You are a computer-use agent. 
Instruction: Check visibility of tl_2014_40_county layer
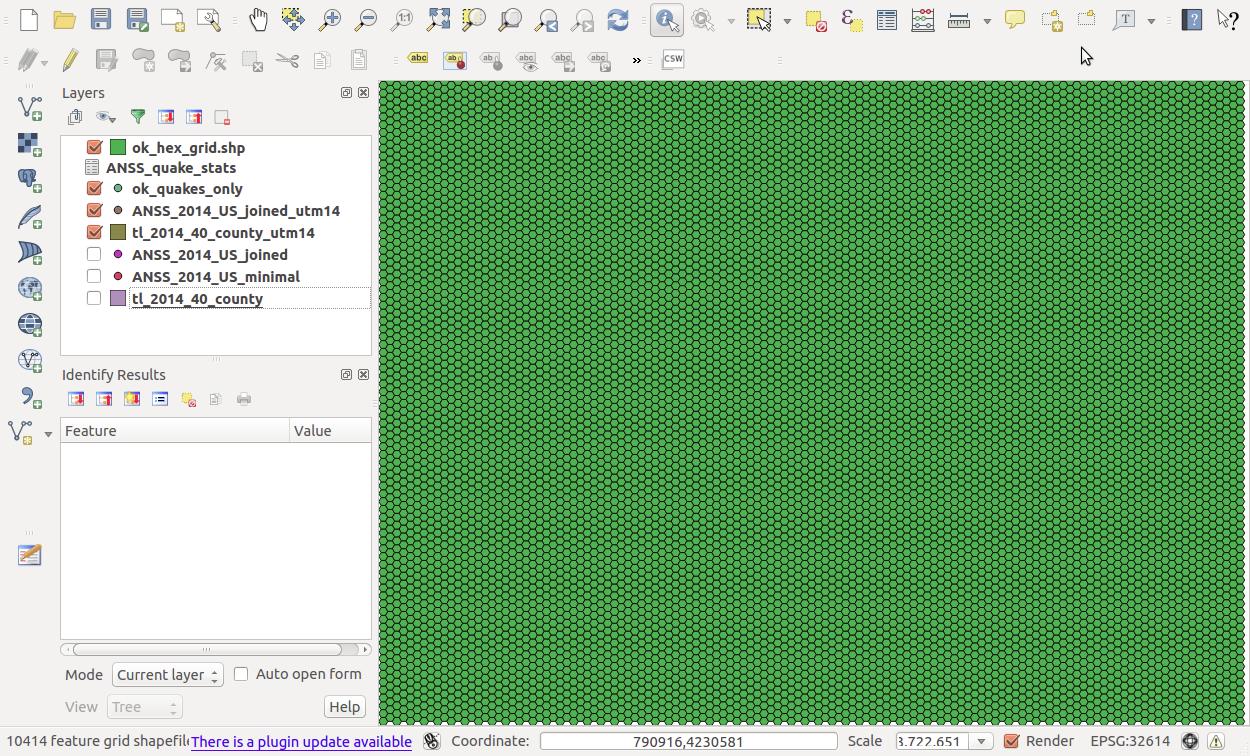tap(94, 298)
